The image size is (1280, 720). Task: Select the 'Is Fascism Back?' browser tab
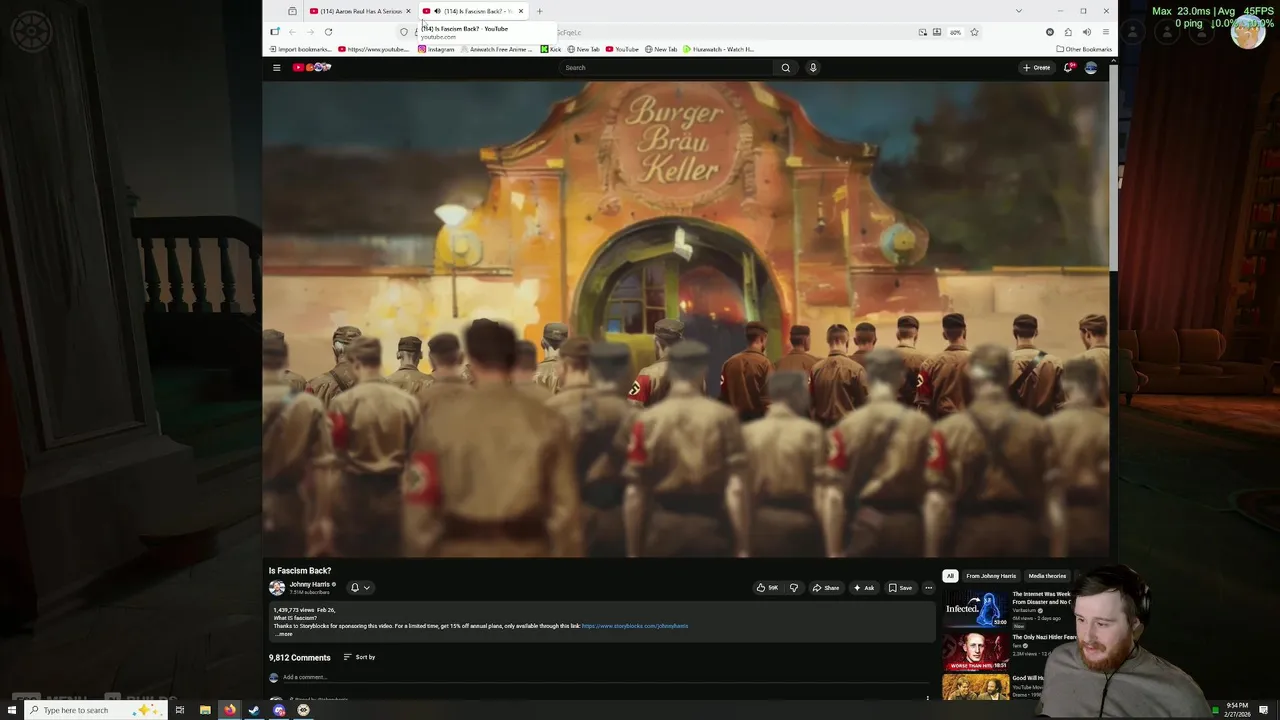coord(473,11)
